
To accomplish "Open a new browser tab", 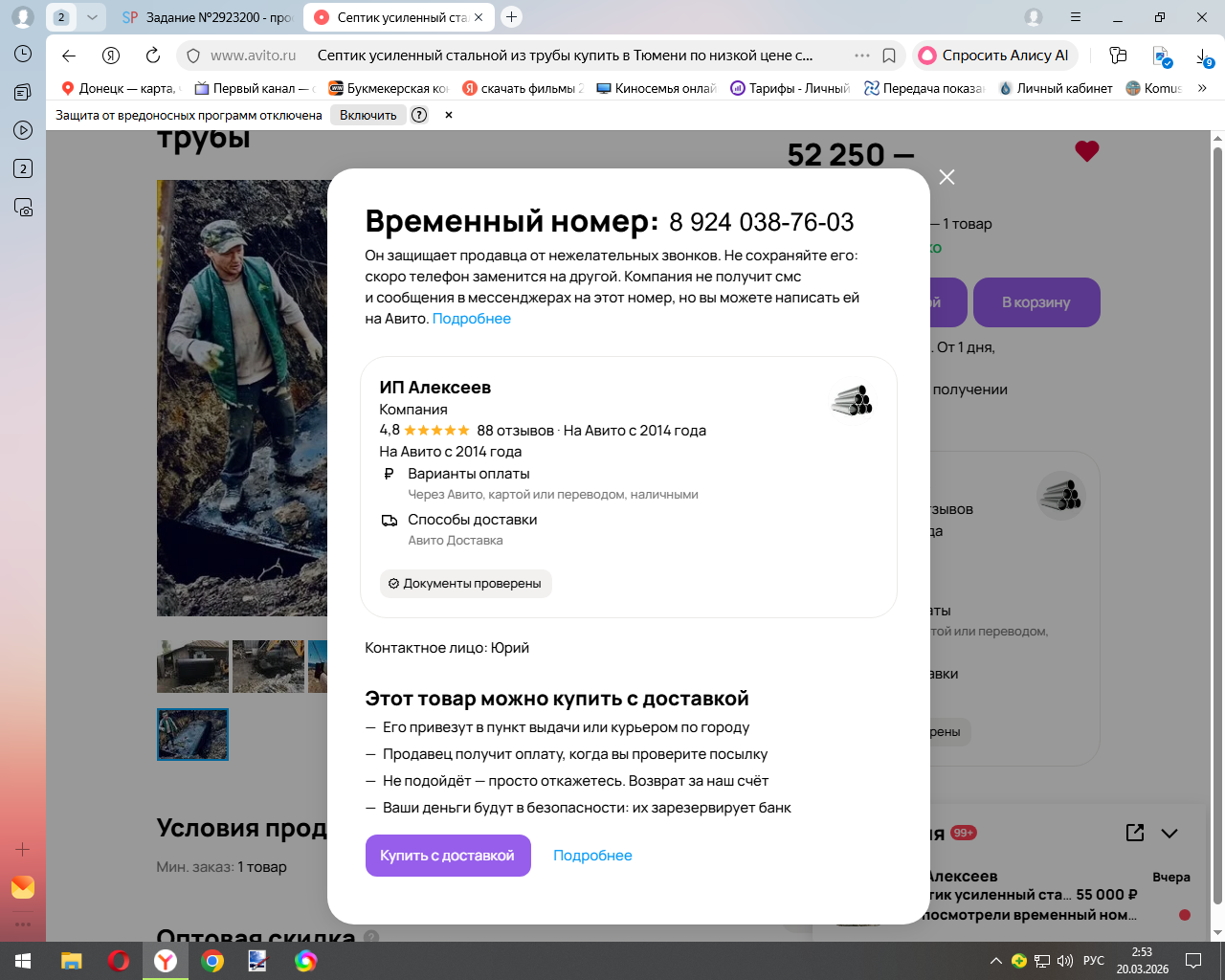I will tap(512, 16).
